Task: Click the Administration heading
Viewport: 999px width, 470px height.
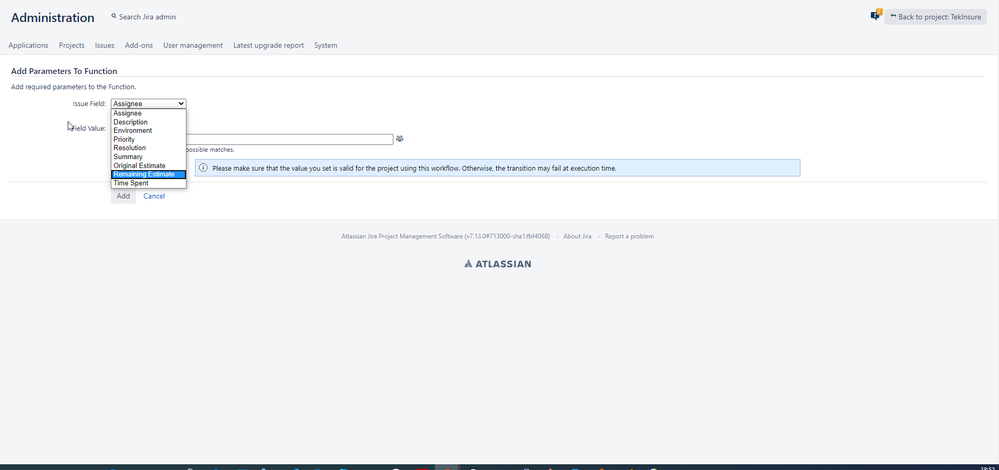Action: point(53,18)
